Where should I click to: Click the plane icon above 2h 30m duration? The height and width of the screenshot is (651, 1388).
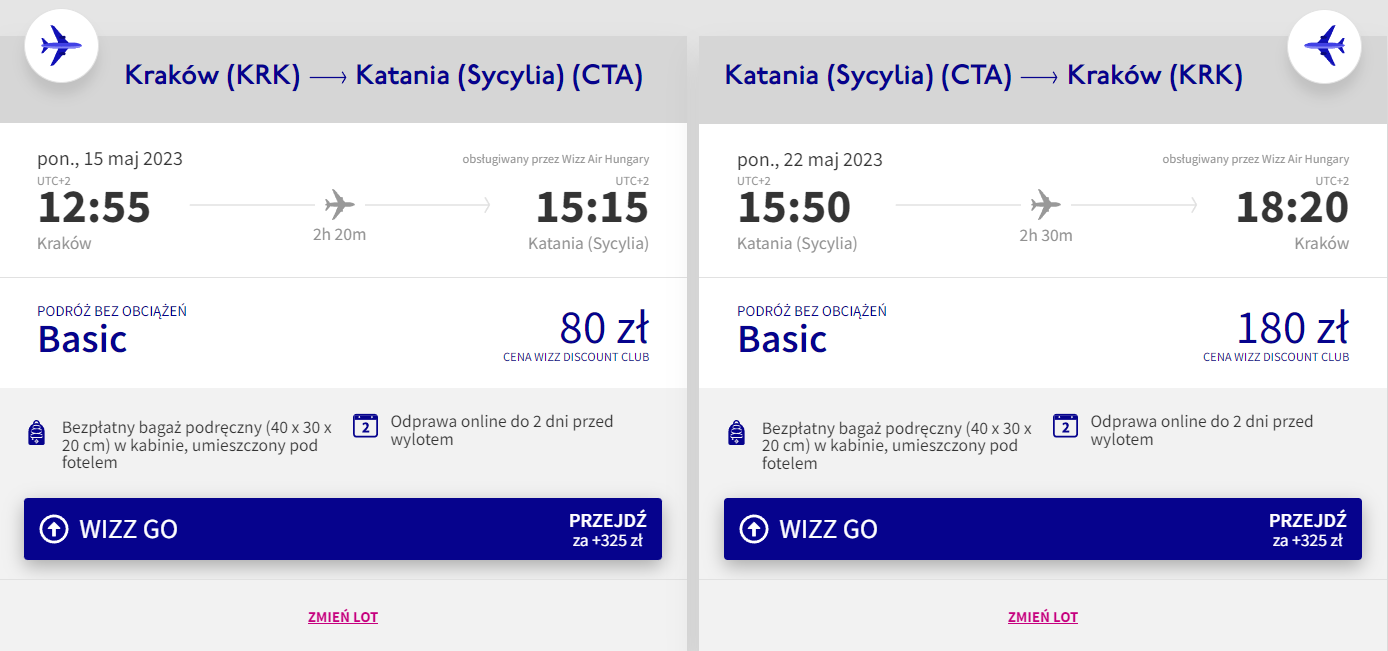[1045, 206]
